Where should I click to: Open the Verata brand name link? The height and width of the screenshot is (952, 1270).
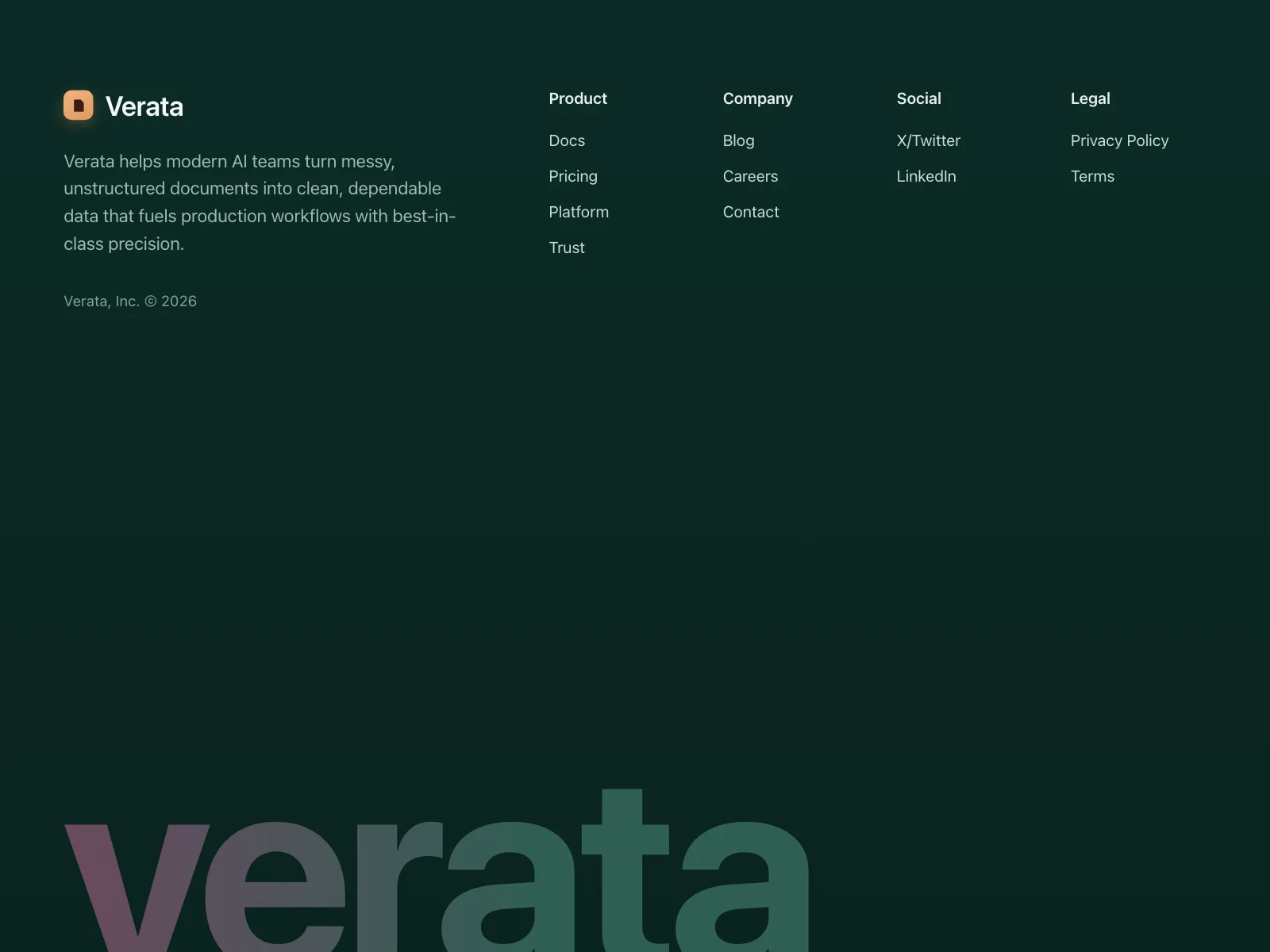(144, 106)
